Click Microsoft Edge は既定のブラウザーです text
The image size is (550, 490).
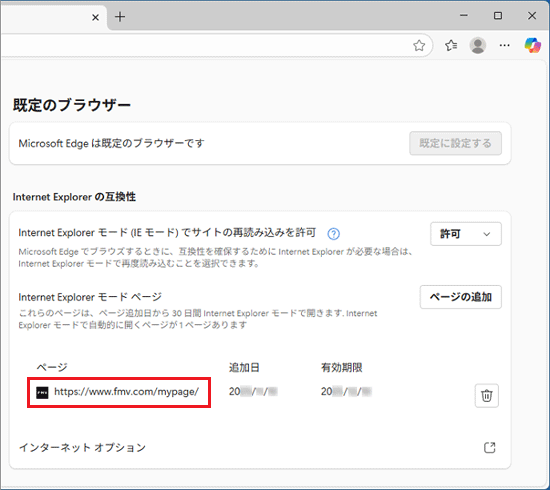(111, 143)
